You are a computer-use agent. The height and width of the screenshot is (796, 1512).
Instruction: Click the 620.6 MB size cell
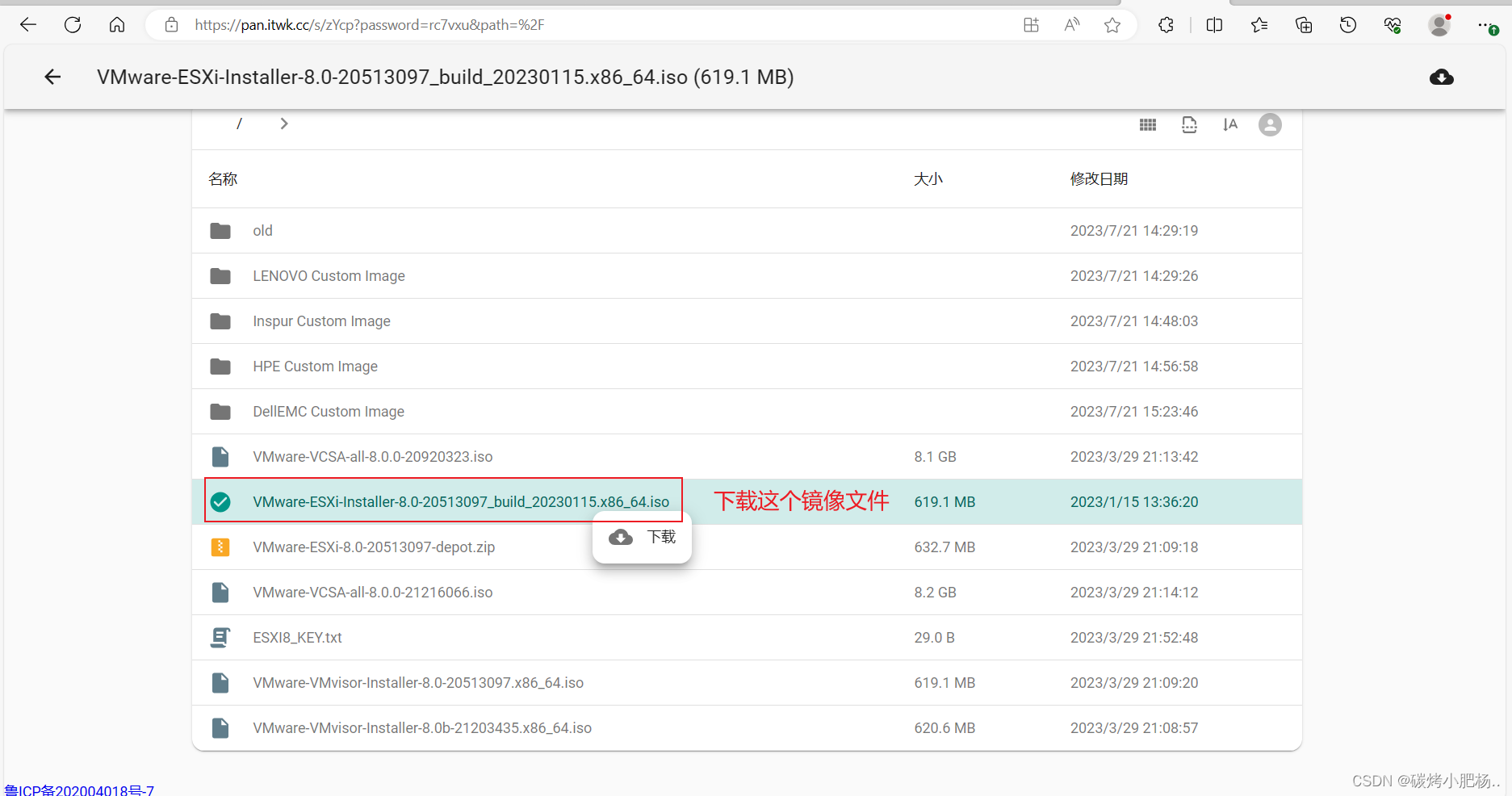pyautogui.click(x=944, y=728)
